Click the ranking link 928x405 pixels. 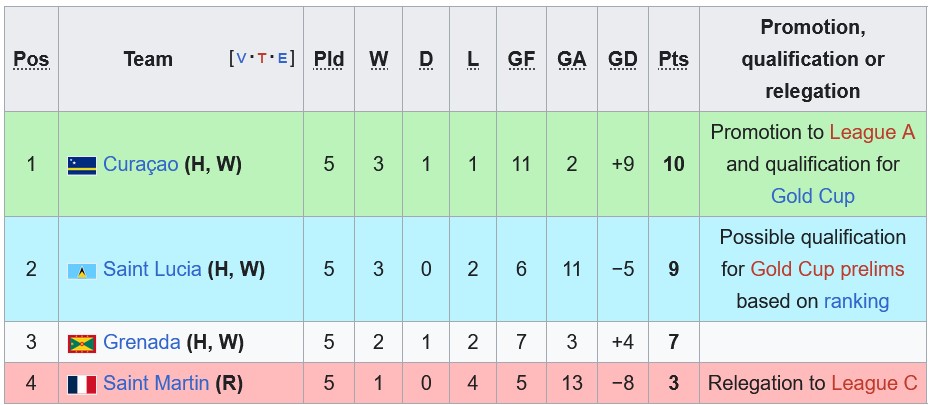(856, 301)
